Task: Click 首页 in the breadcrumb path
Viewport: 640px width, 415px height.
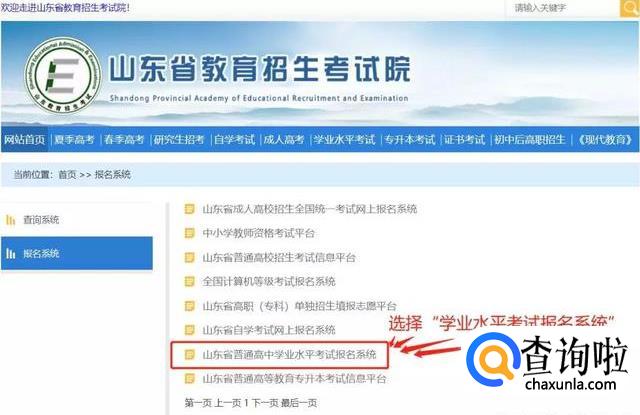Action: 67,175
